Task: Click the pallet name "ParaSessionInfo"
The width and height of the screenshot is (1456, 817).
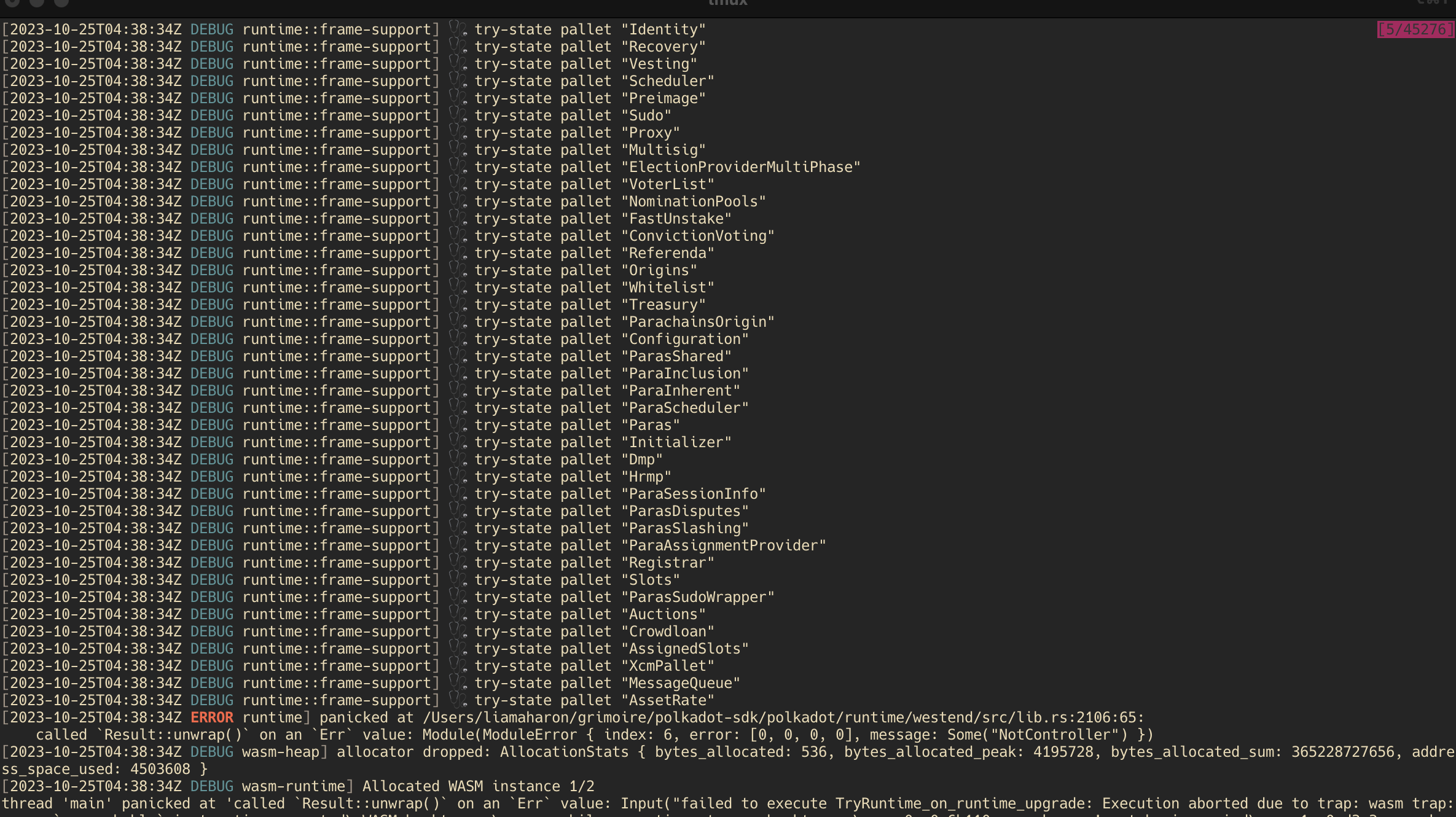Action: (x=694, y=494)
